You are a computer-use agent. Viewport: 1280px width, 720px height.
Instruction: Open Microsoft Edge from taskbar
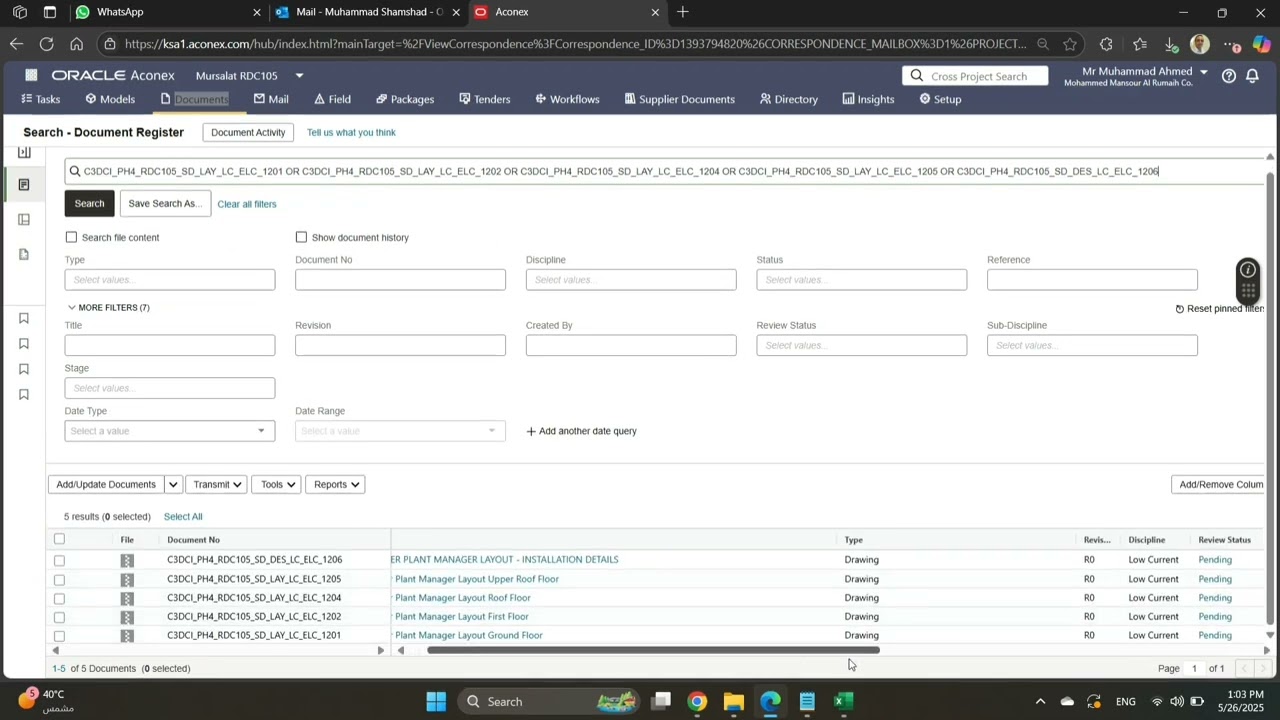tap(770, 701)
